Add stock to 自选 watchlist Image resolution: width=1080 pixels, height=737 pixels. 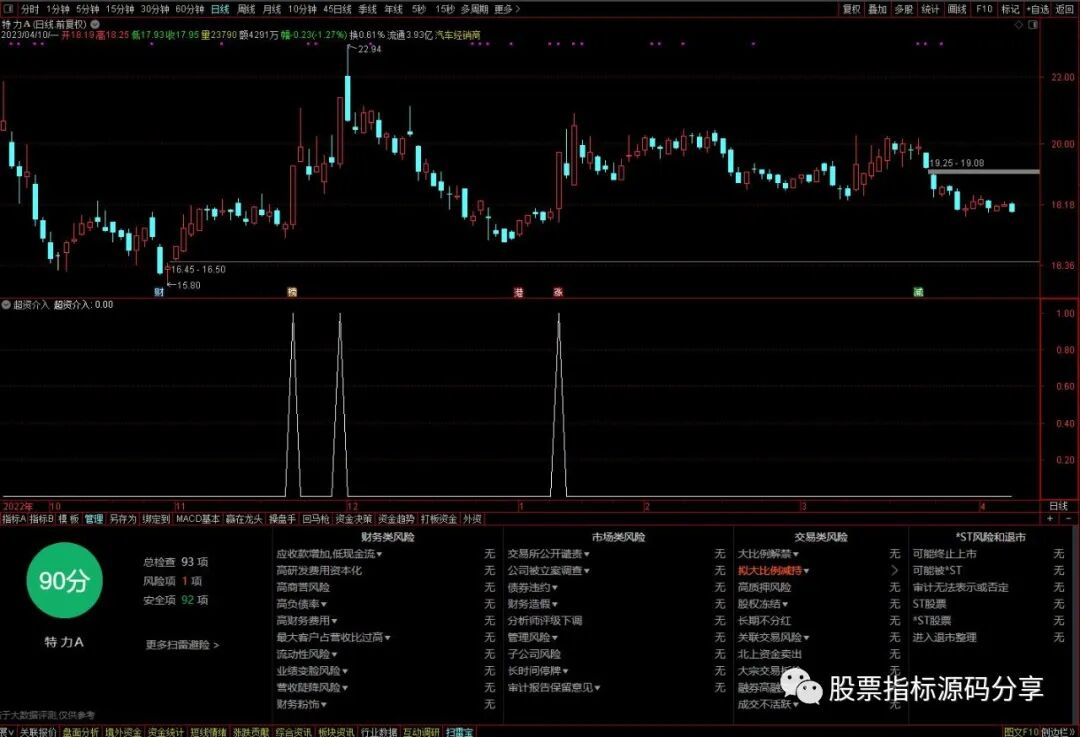(x=1037, y=9)
